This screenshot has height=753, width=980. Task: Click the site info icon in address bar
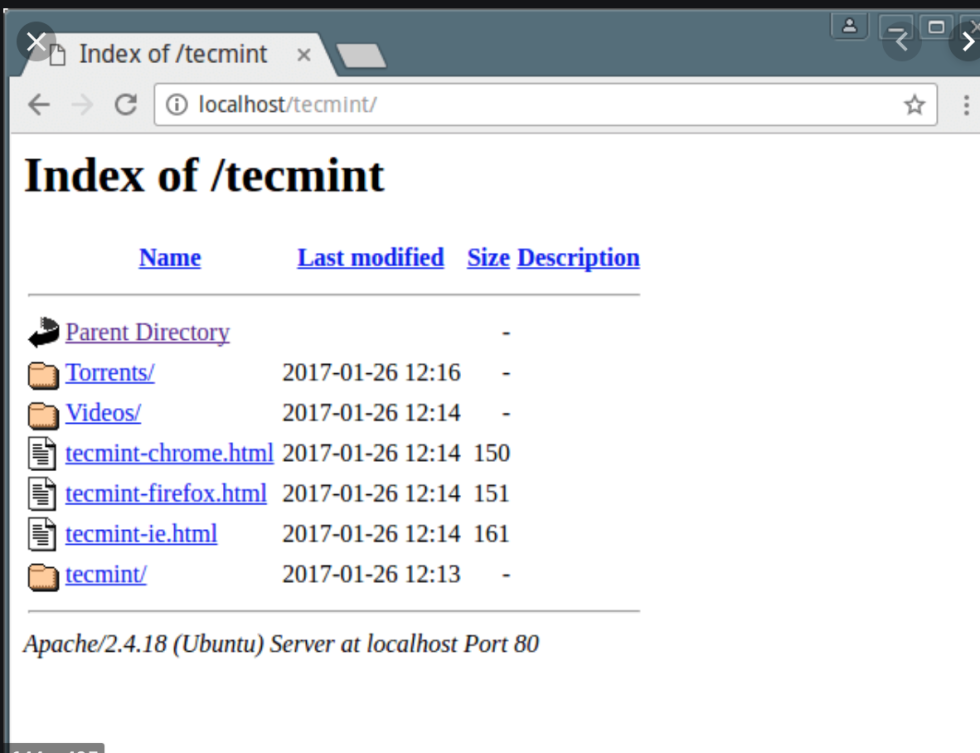(x=176, y=104)
